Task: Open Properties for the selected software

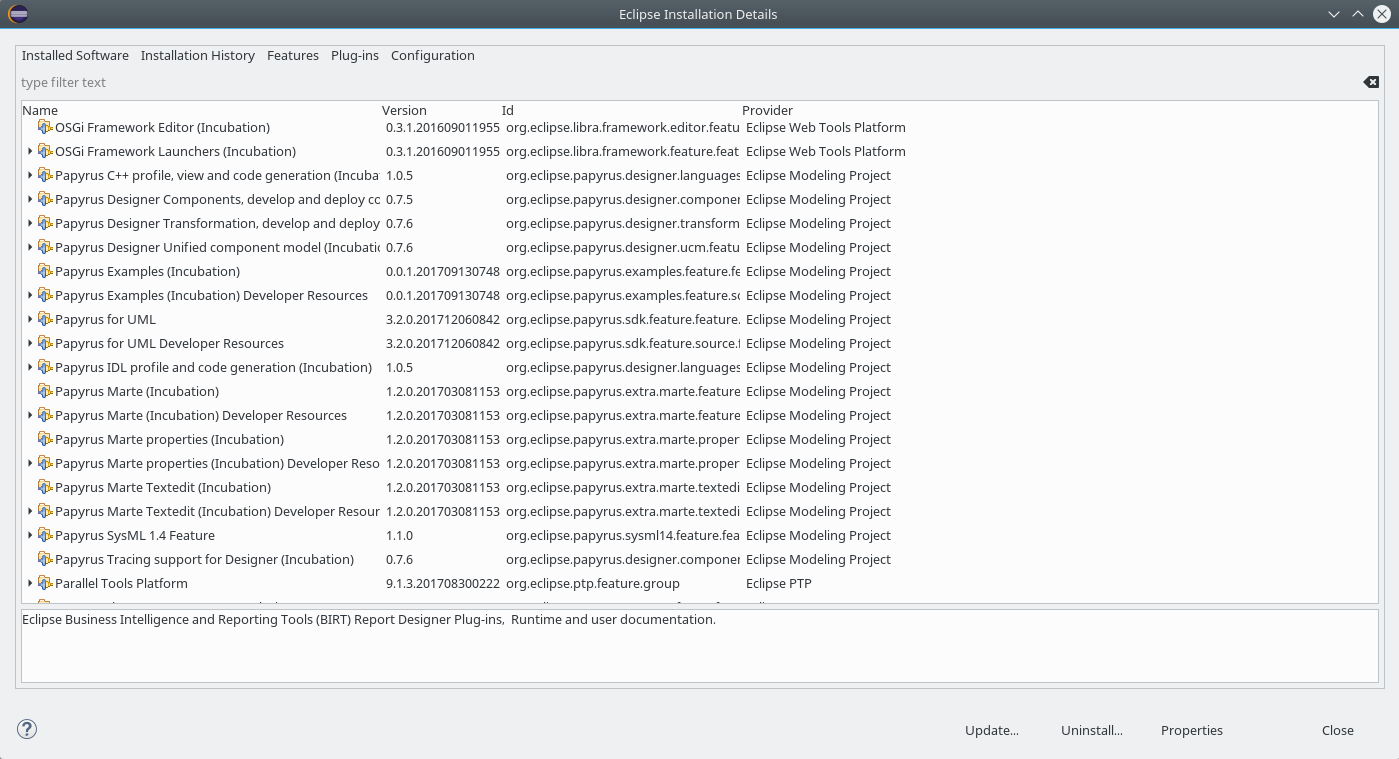Action: click(x=1192, y=730)
